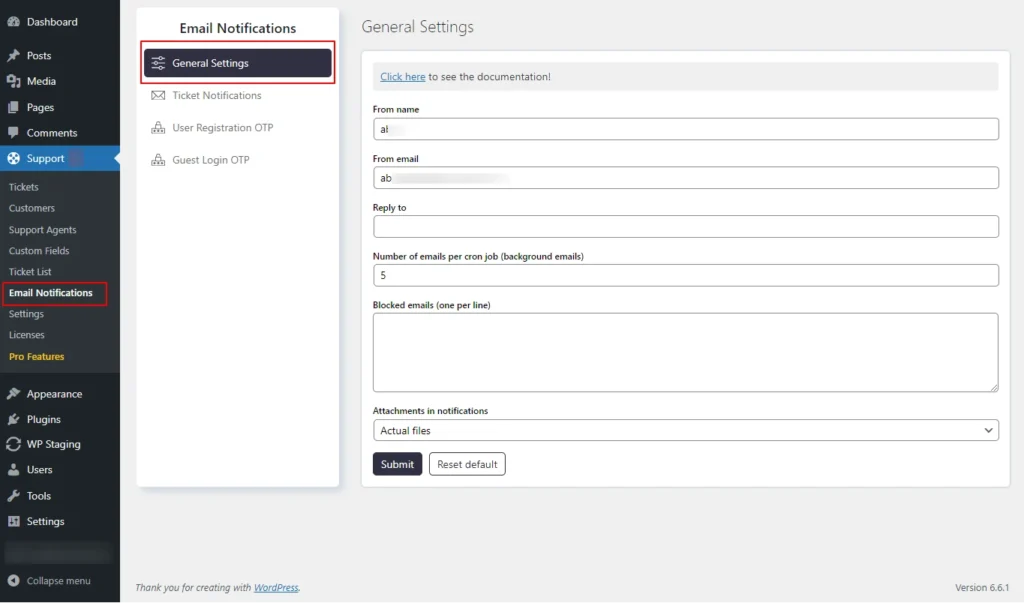
Task: Submit the General Settings form
Action: [397, 463]
